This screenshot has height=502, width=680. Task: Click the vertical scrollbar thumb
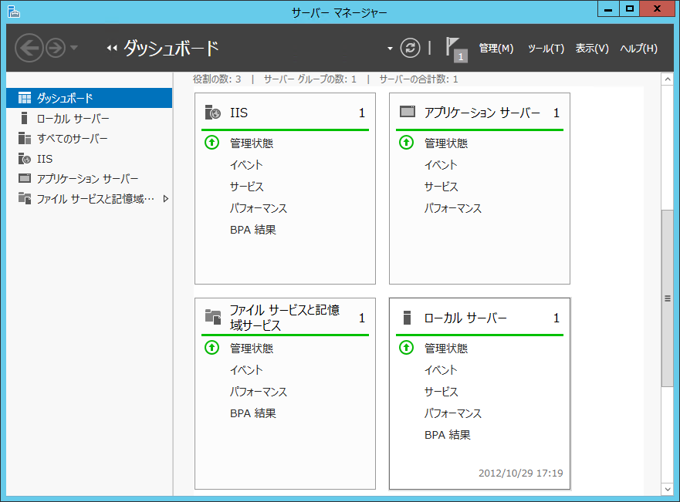coord(667,298)
